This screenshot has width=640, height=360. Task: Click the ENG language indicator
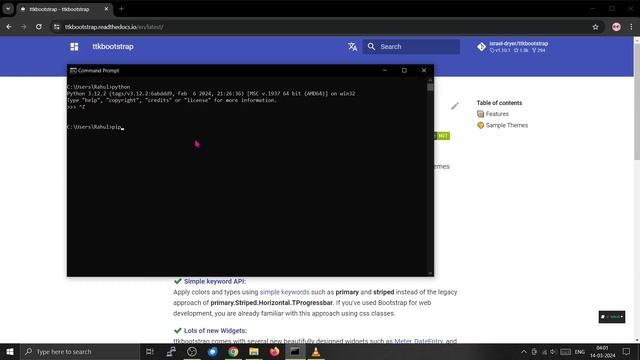580,351
